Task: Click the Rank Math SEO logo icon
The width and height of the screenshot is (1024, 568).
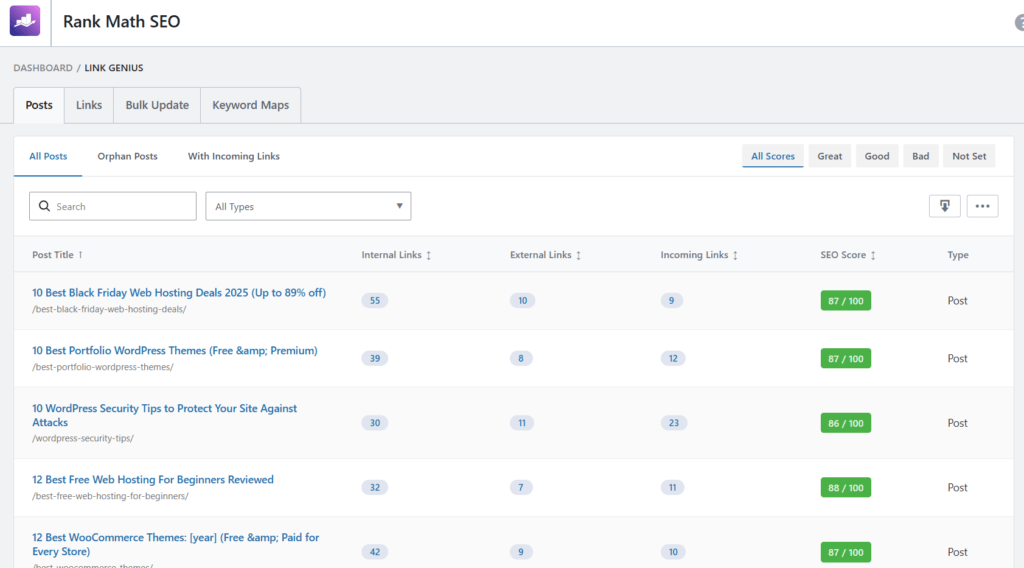Action: click(x=25, y=21)
